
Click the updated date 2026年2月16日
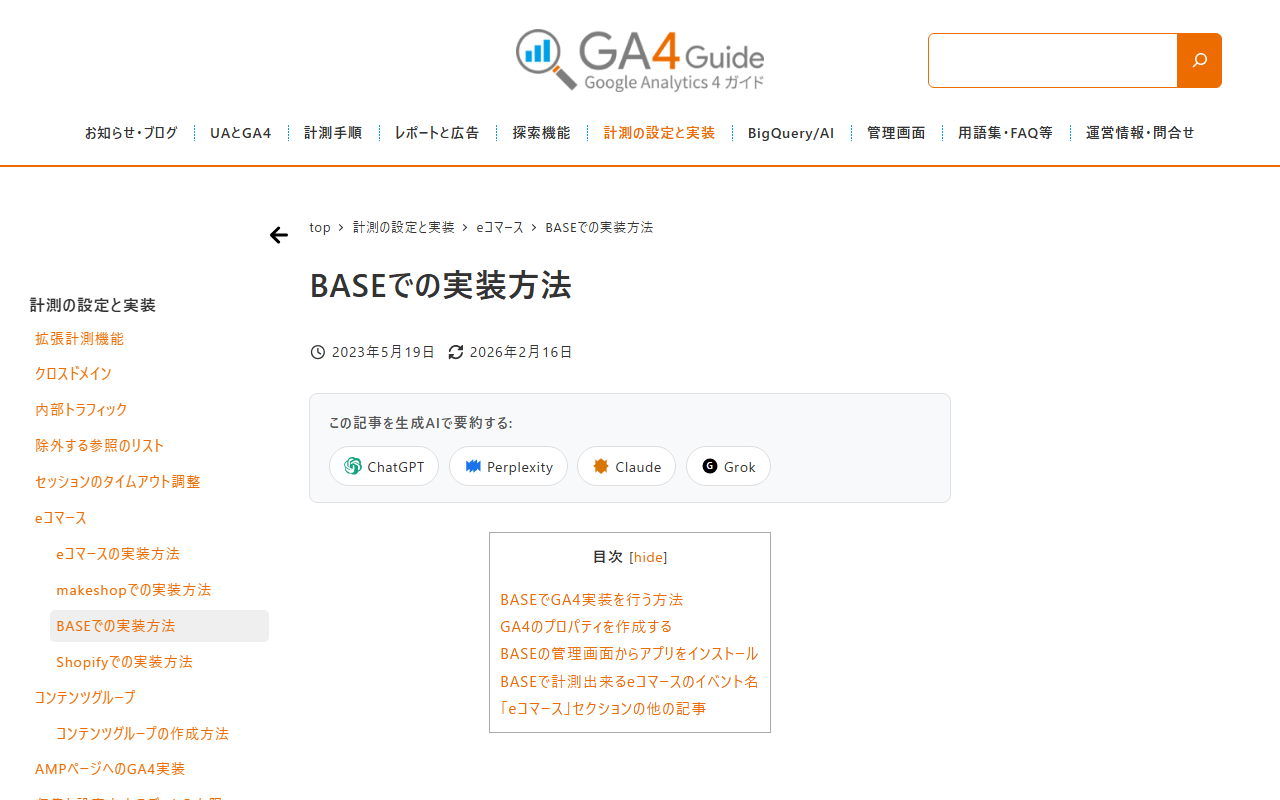(521, 352)
